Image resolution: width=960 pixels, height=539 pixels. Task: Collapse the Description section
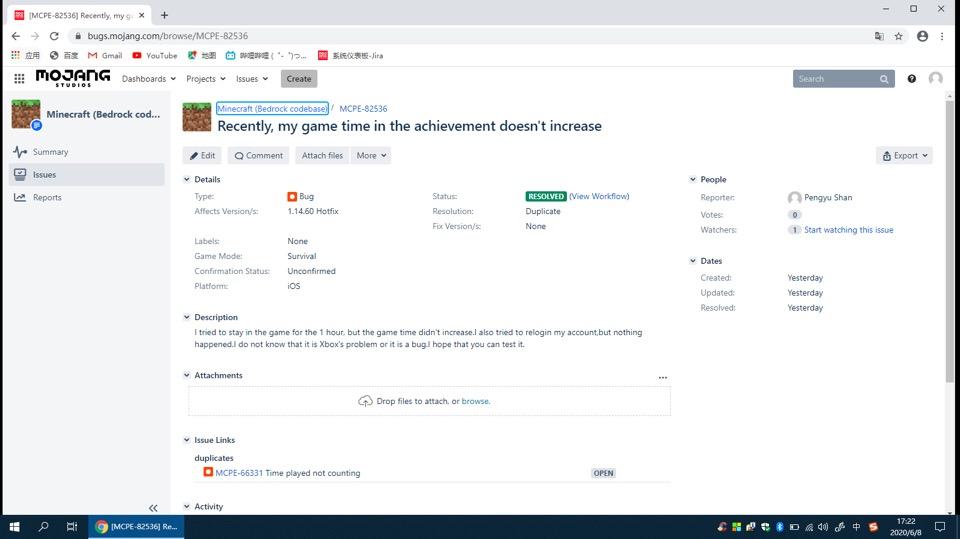pos(186,318)
